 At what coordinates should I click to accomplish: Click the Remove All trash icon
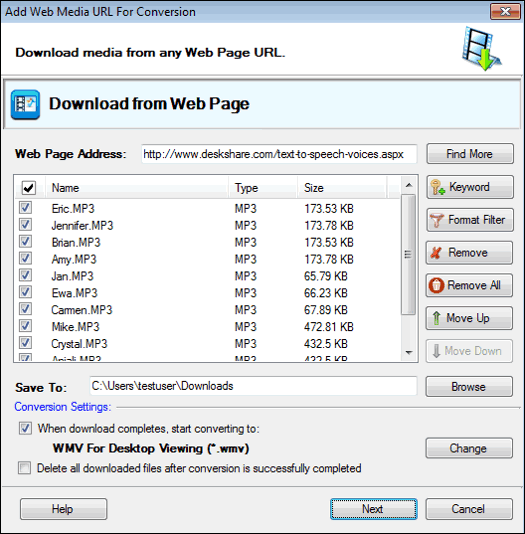pyautogui.click(x=436, y=285)
